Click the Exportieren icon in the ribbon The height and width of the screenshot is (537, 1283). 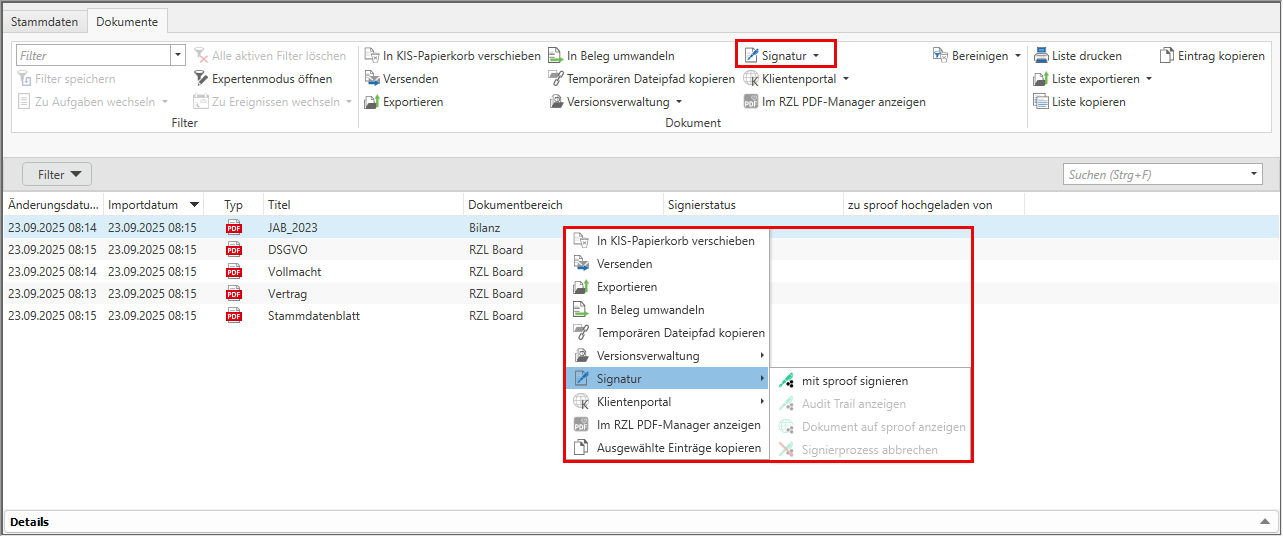point(372,102)
